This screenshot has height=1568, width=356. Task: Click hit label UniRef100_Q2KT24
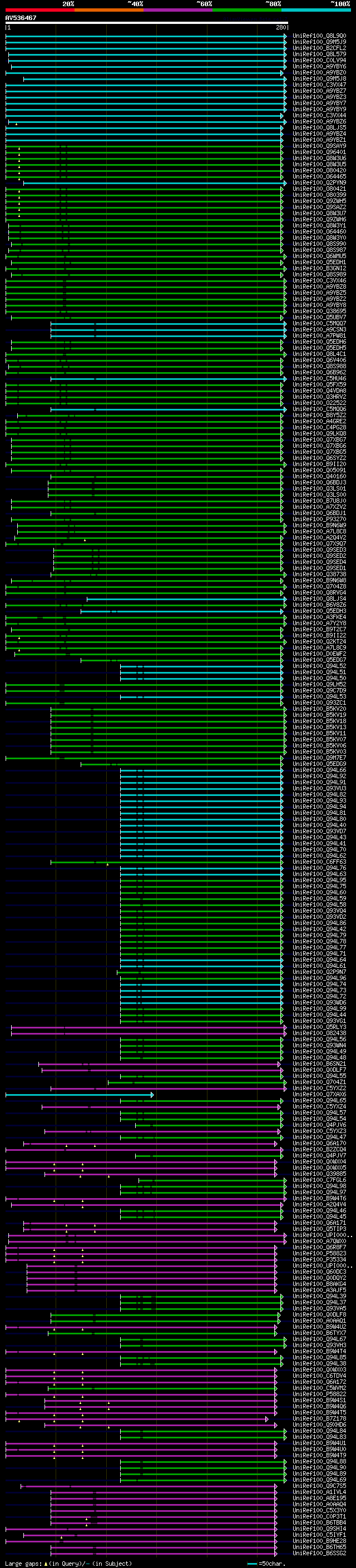pyautogui.click(x=319, y=641)
